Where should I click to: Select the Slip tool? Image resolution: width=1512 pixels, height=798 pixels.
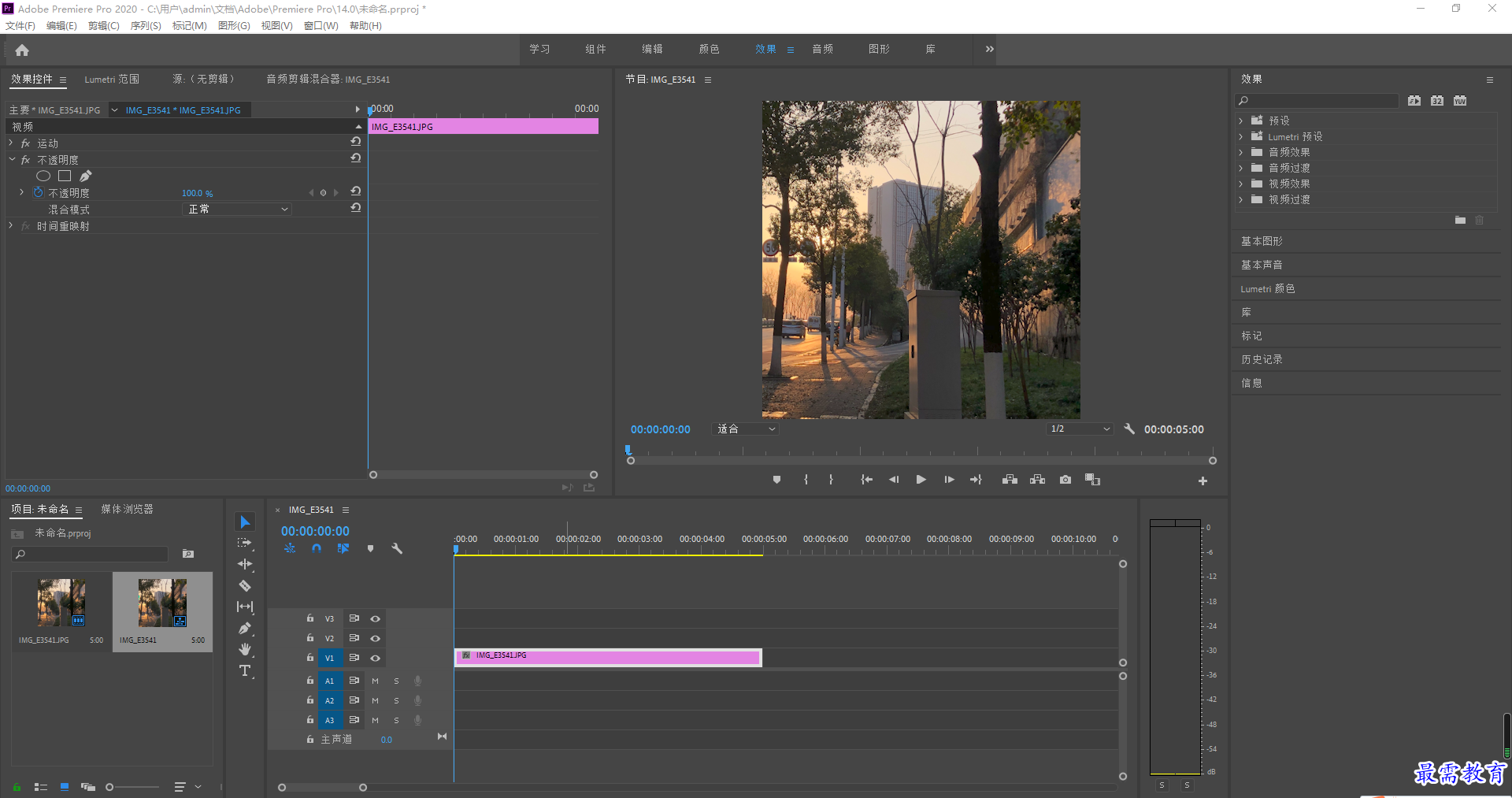pos(245,607)
